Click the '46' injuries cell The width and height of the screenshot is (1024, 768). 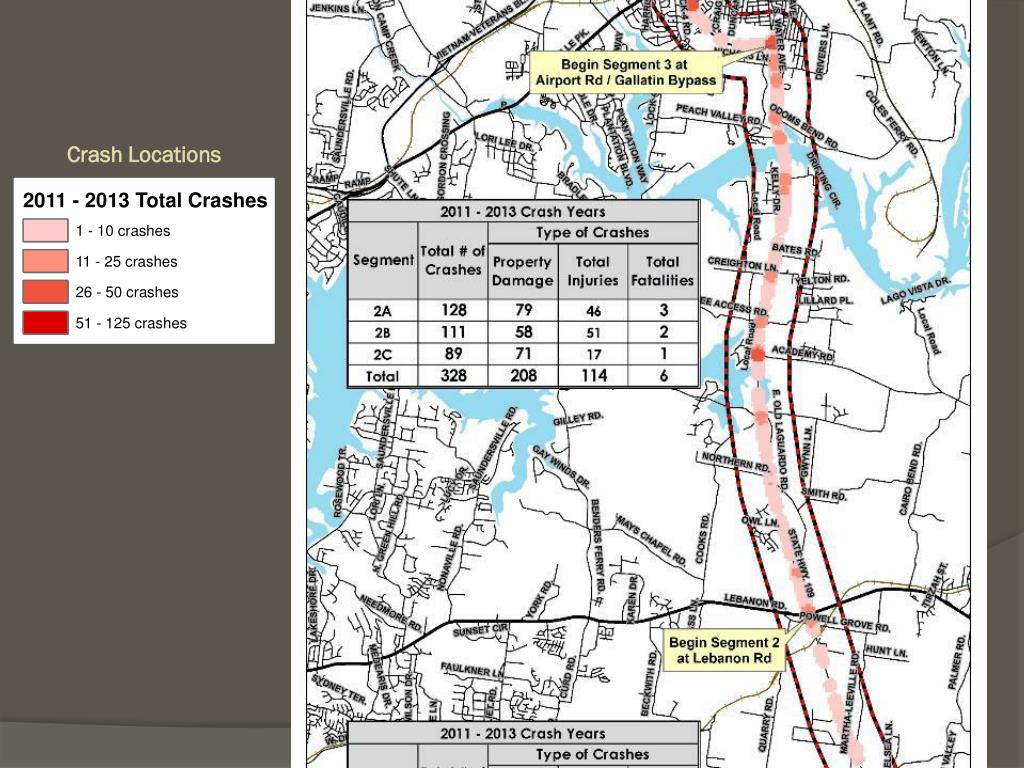[593, 312]
